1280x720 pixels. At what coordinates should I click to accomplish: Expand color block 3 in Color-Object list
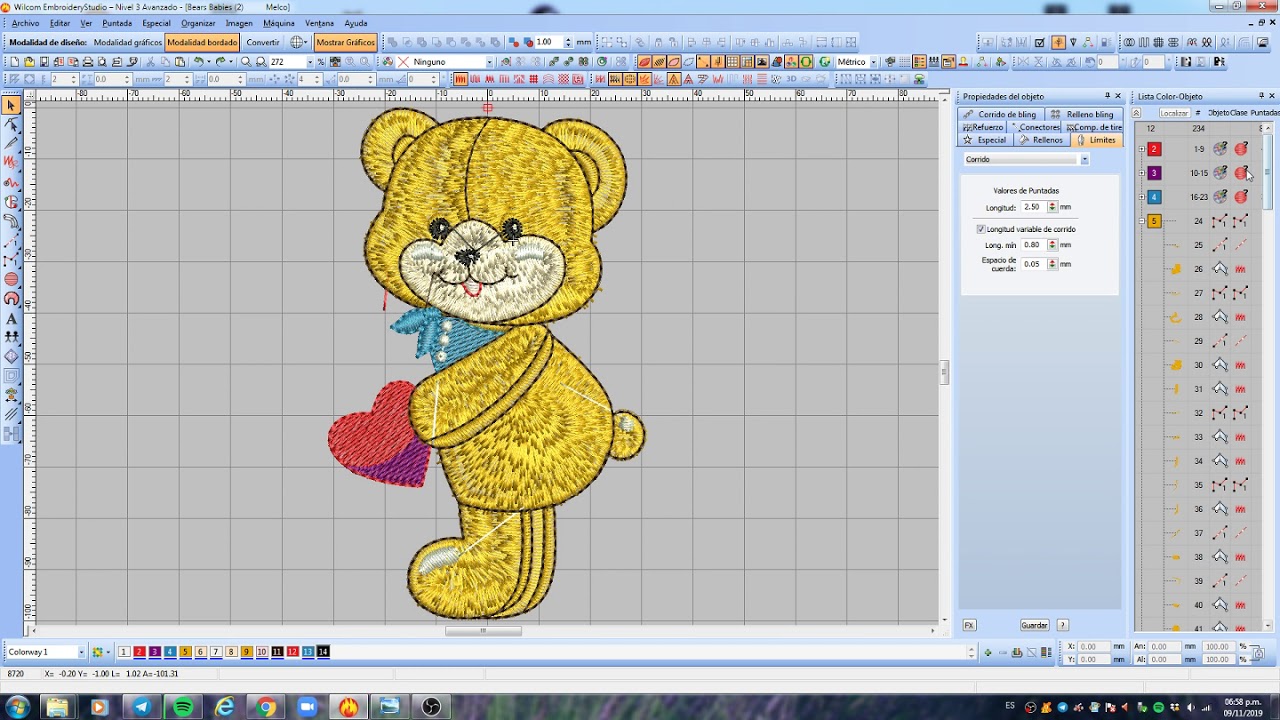(x=1142, y=173)
